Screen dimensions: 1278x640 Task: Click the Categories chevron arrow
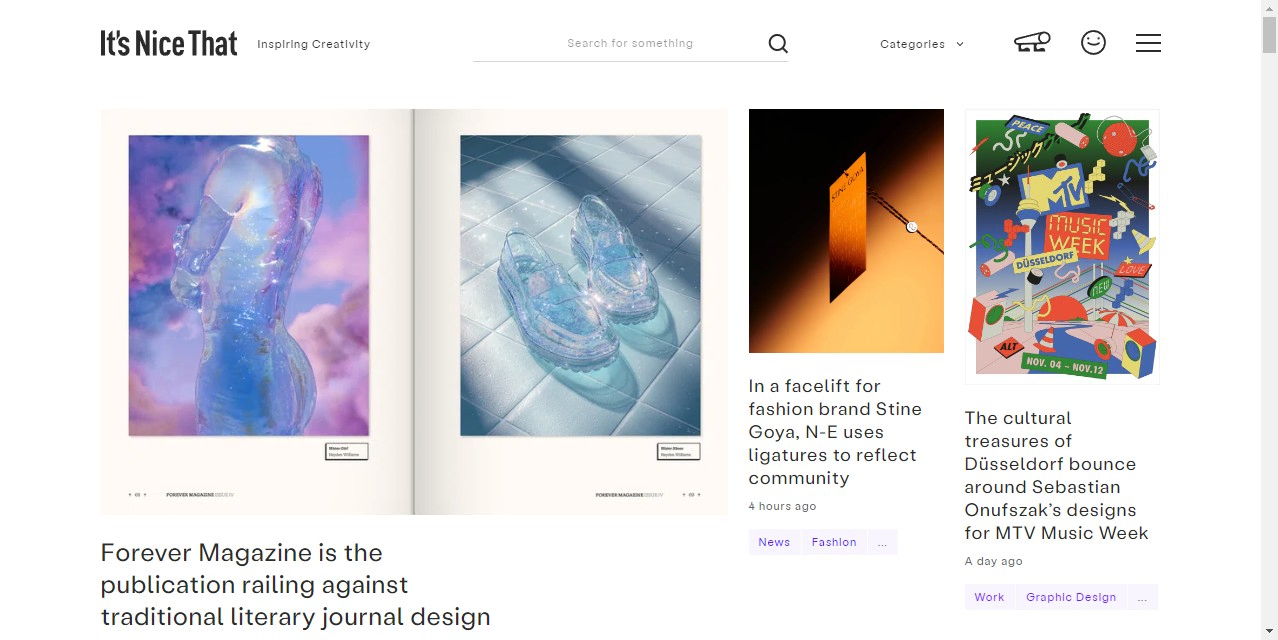click(960, 44)
